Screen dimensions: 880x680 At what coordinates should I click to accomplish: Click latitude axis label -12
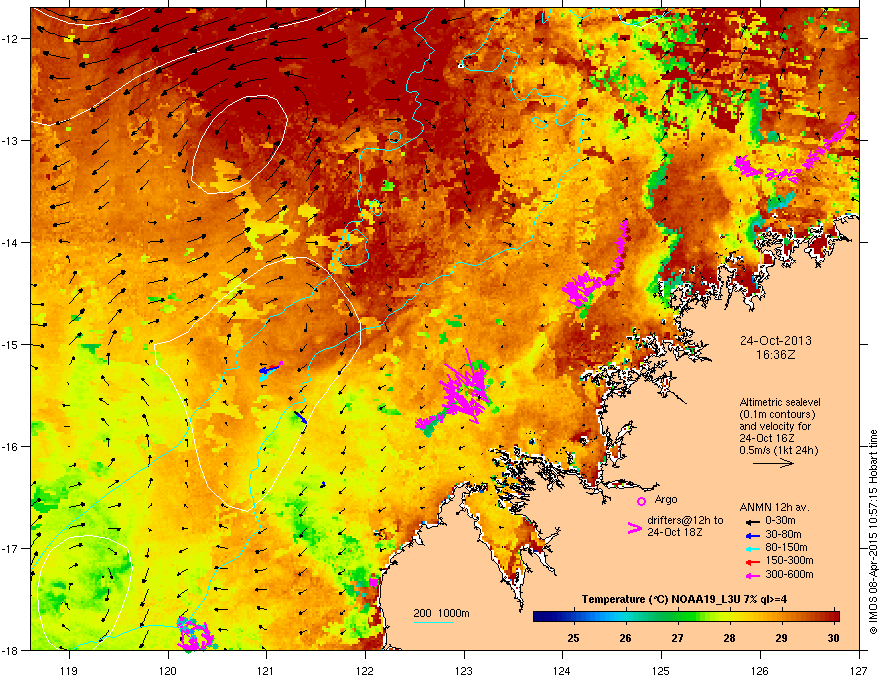point(10,38)
